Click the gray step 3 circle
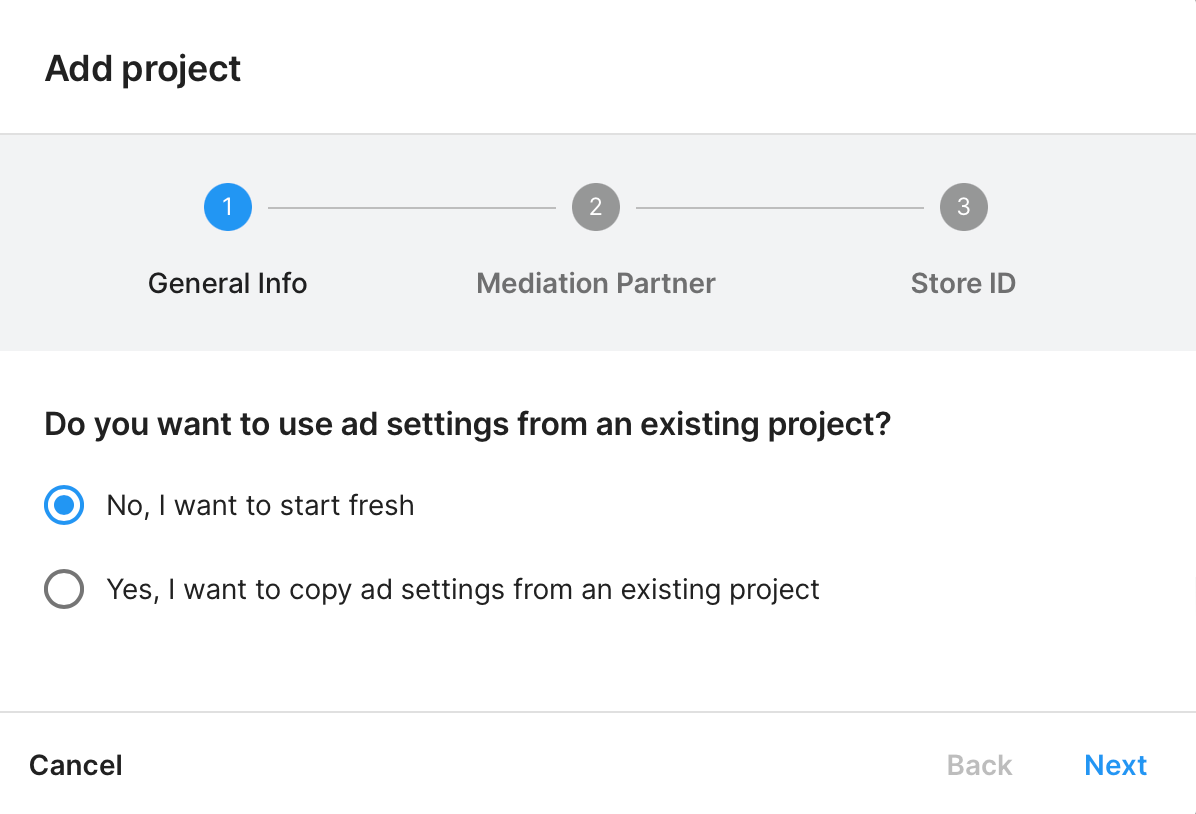 coord(963,207)
